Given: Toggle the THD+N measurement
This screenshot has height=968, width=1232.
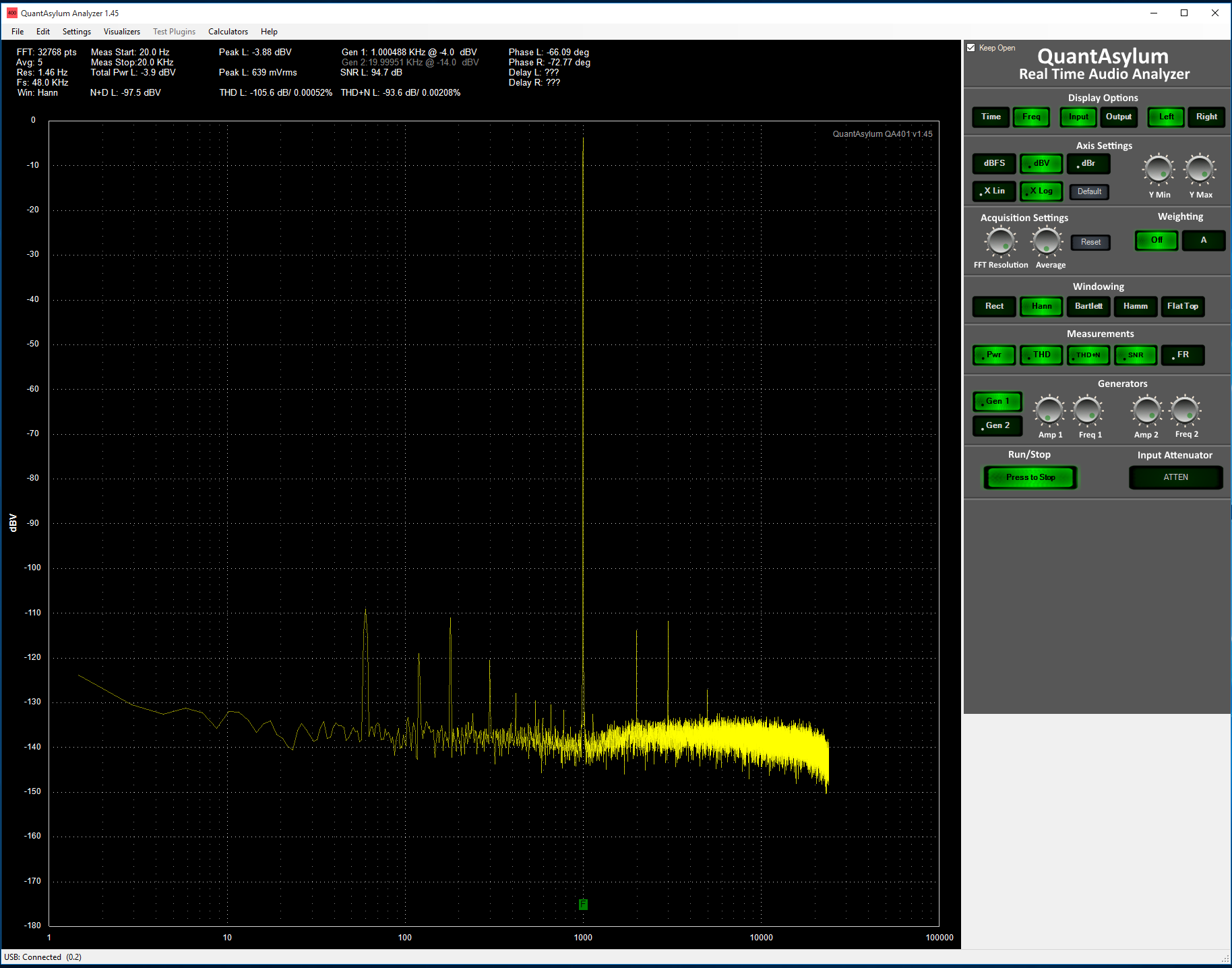Looking at the screenshot, I should [1088, 355].
